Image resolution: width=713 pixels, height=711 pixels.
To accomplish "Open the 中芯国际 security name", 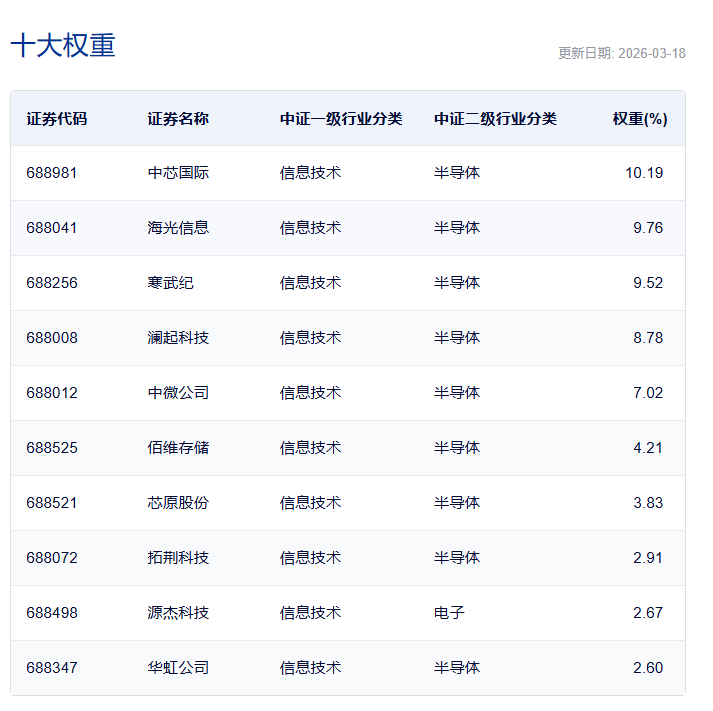I will [x=178, y=173].
